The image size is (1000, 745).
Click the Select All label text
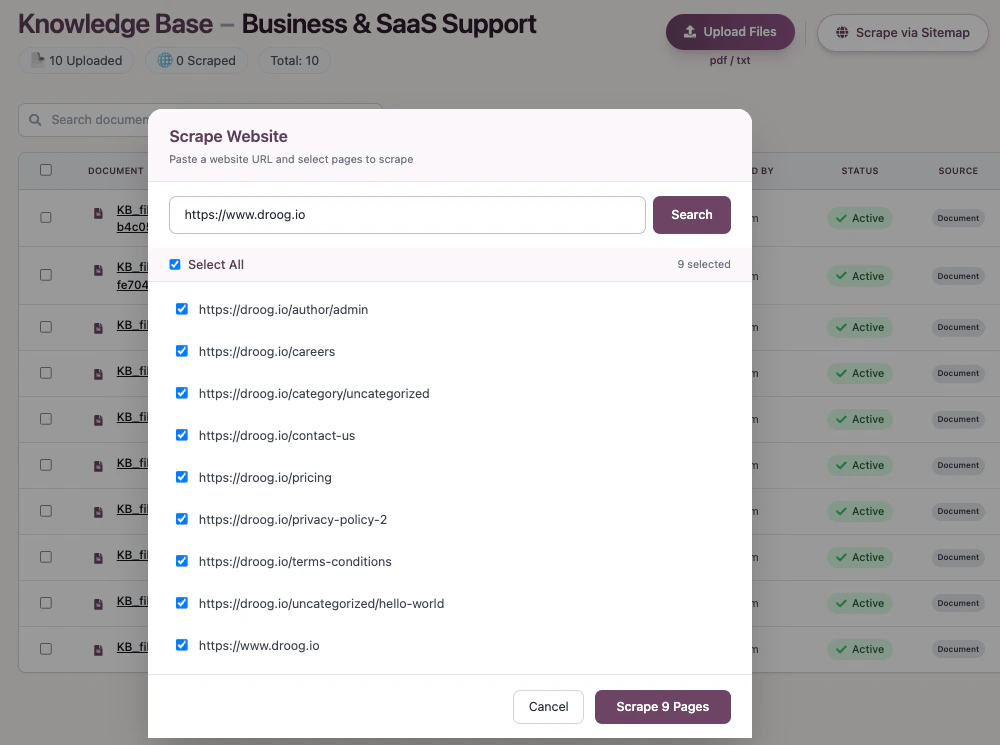(x=216, y=265)
